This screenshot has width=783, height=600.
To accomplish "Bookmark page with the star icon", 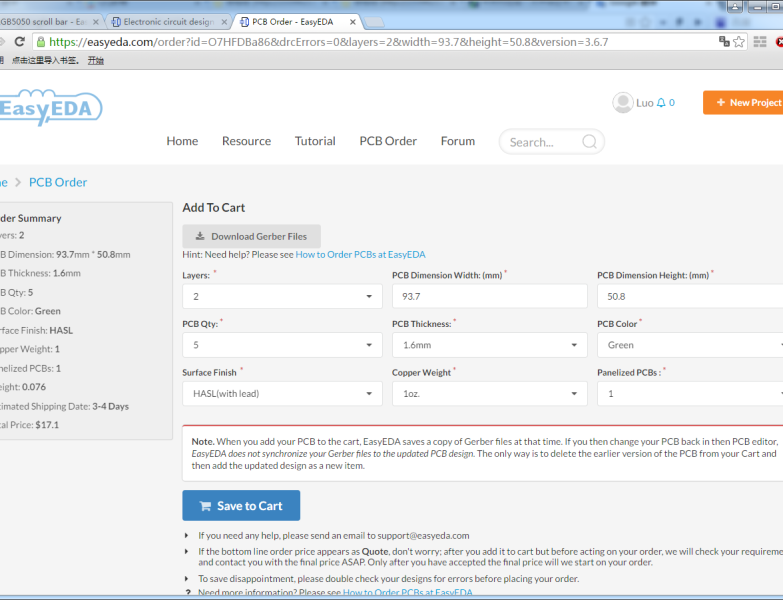I will pyautogui.click(x=739, y=42).
